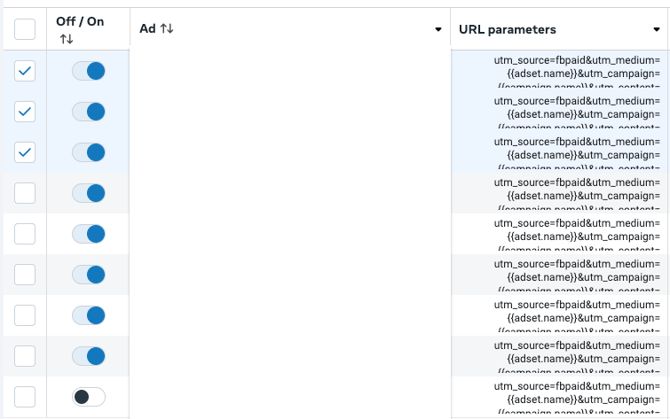Turn off the eighth row's ad toggle

click(x=89, y=356)
